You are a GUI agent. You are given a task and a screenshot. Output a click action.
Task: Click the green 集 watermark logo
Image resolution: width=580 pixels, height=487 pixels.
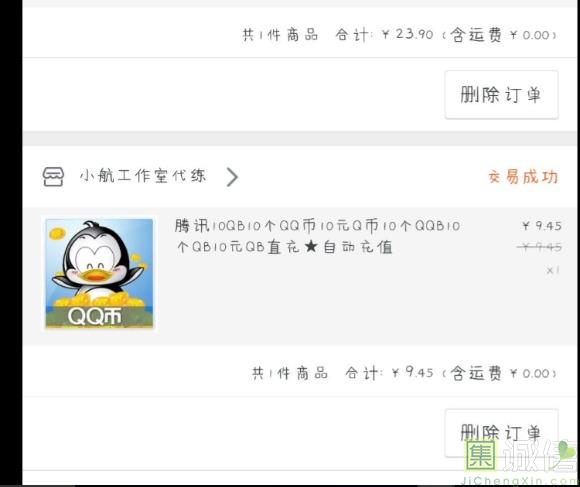coord(481,455)
